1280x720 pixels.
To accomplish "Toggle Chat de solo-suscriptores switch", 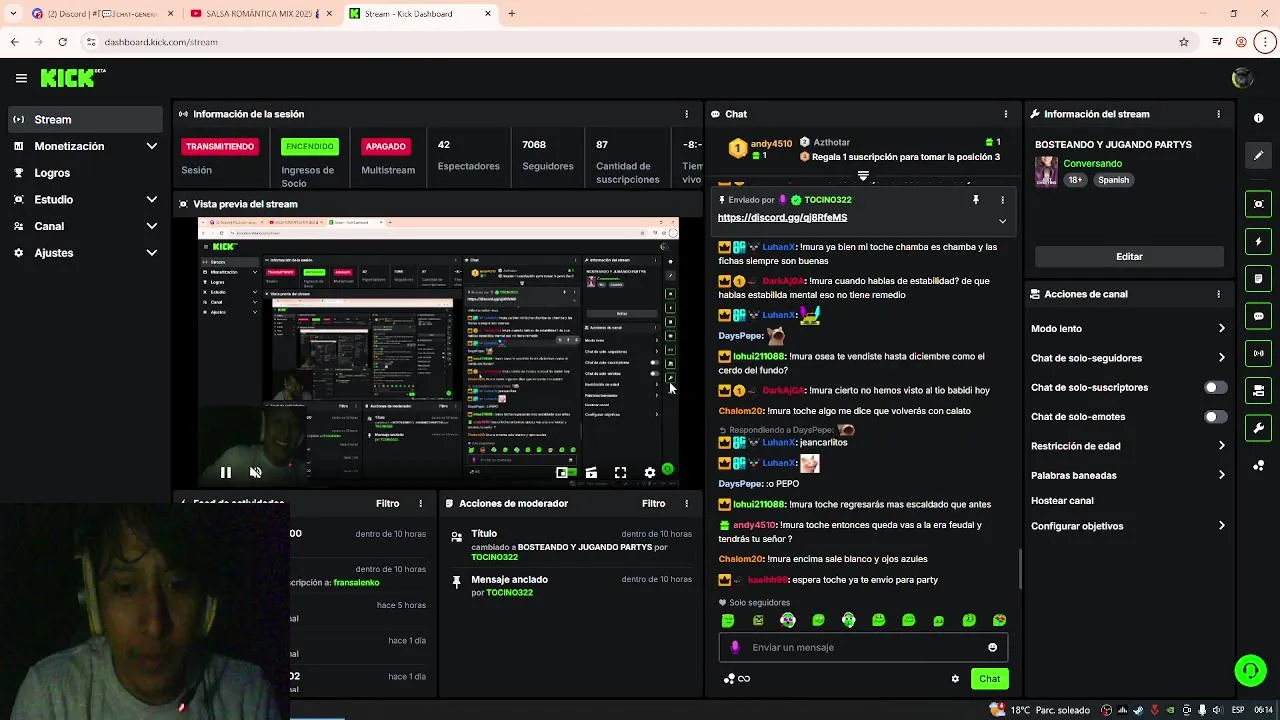I will (1215, 387).
